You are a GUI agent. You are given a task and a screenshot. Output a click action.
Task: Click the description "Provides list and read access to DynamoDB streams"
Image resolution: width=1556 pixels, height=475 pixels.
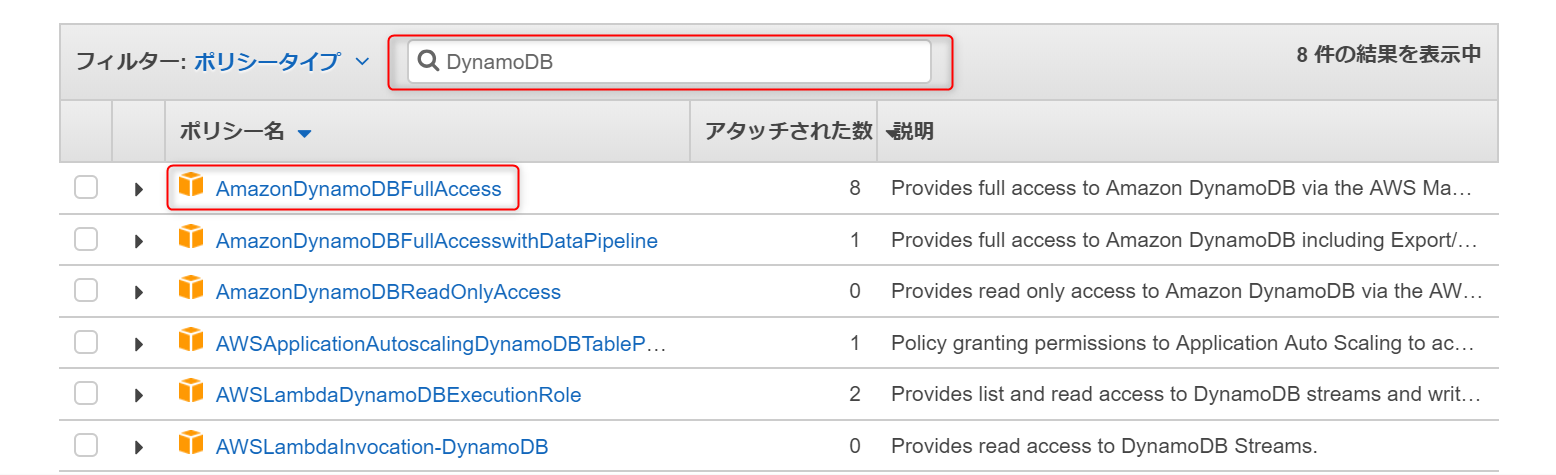click(1186, 394)
